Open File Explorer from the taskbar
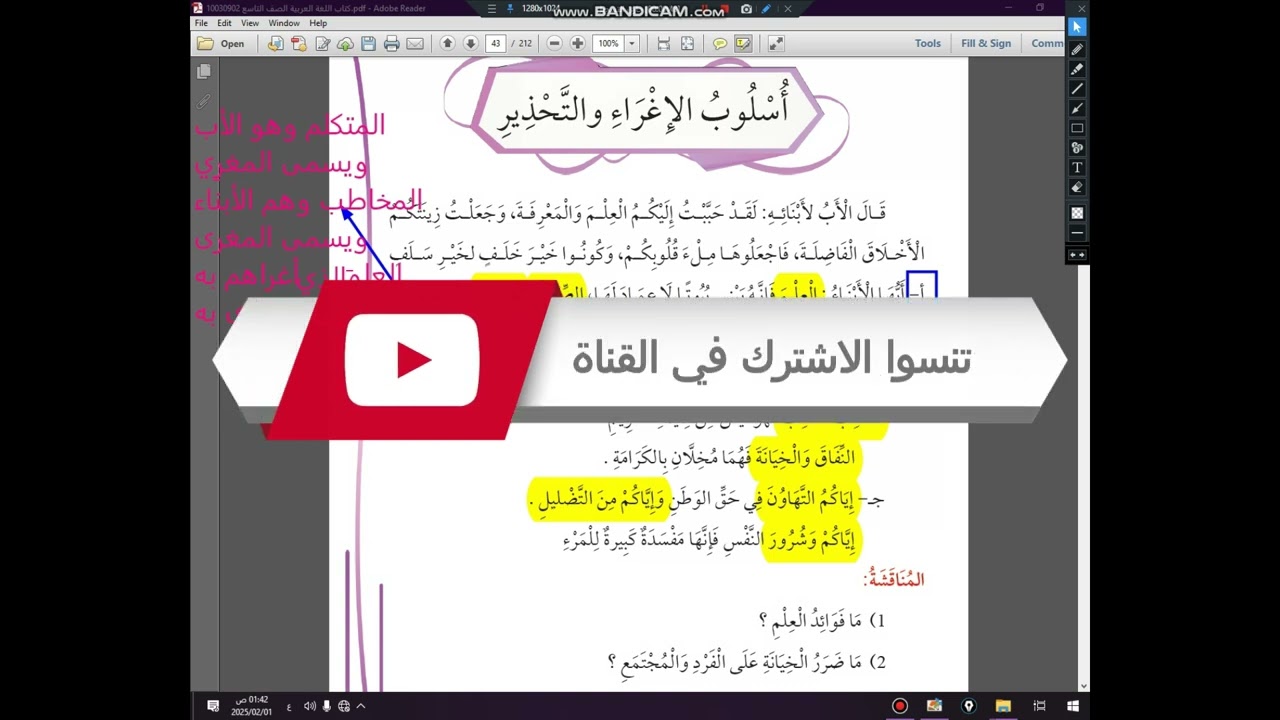Image resolution: width=1280 pixels, height=720 pixels. (x=1003, y=706)
